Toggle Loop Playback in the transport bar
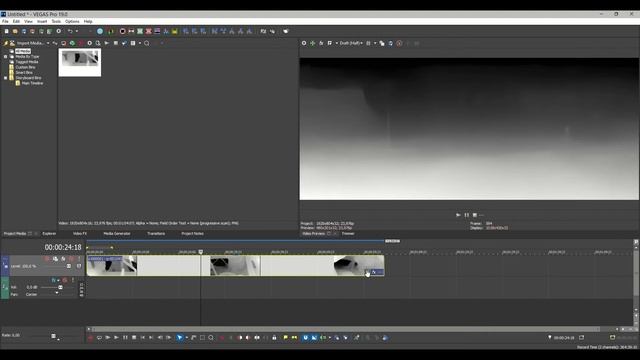This screenshot has width=640, height=360. [x=99, y=338]
